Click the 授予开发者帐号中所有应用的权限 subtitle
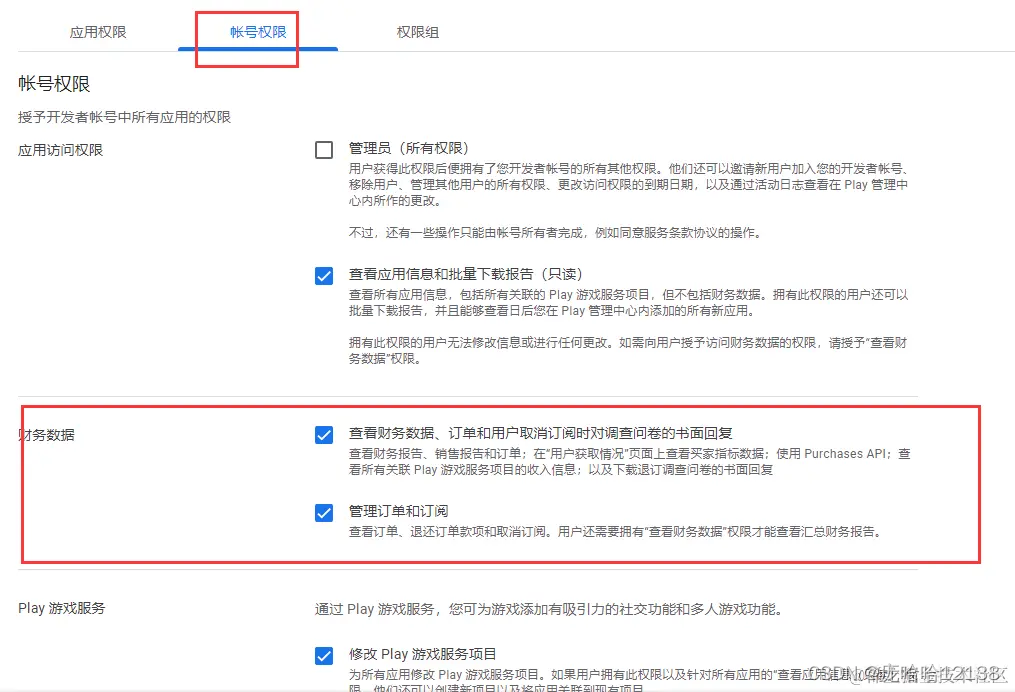The image size is (1015, 692). pyautogui.click(x=125, y=116)
